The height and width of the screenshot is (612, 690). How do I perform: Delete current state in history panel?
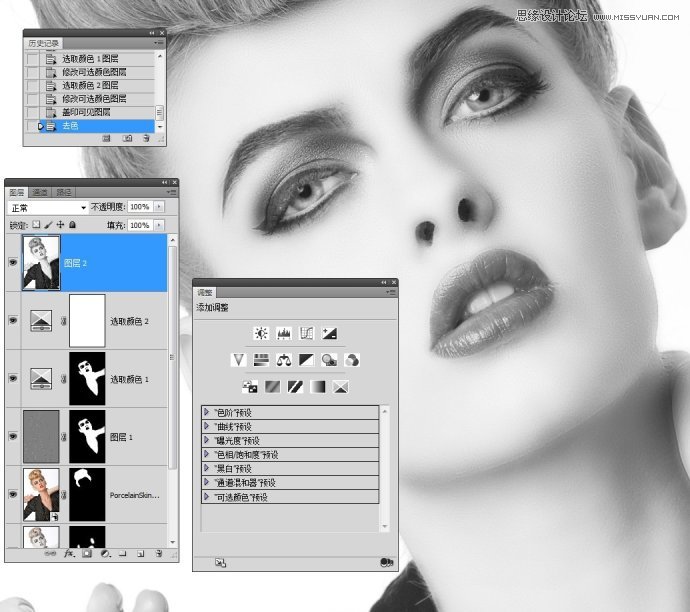[146, 139]
